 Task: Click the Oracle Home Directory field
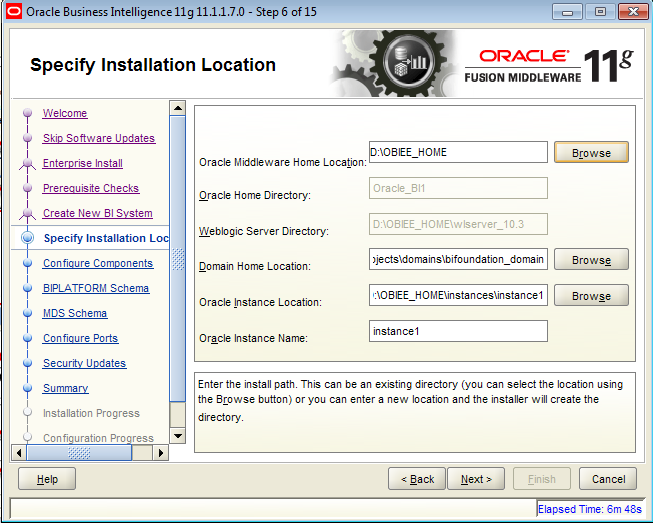coord(458,188)
